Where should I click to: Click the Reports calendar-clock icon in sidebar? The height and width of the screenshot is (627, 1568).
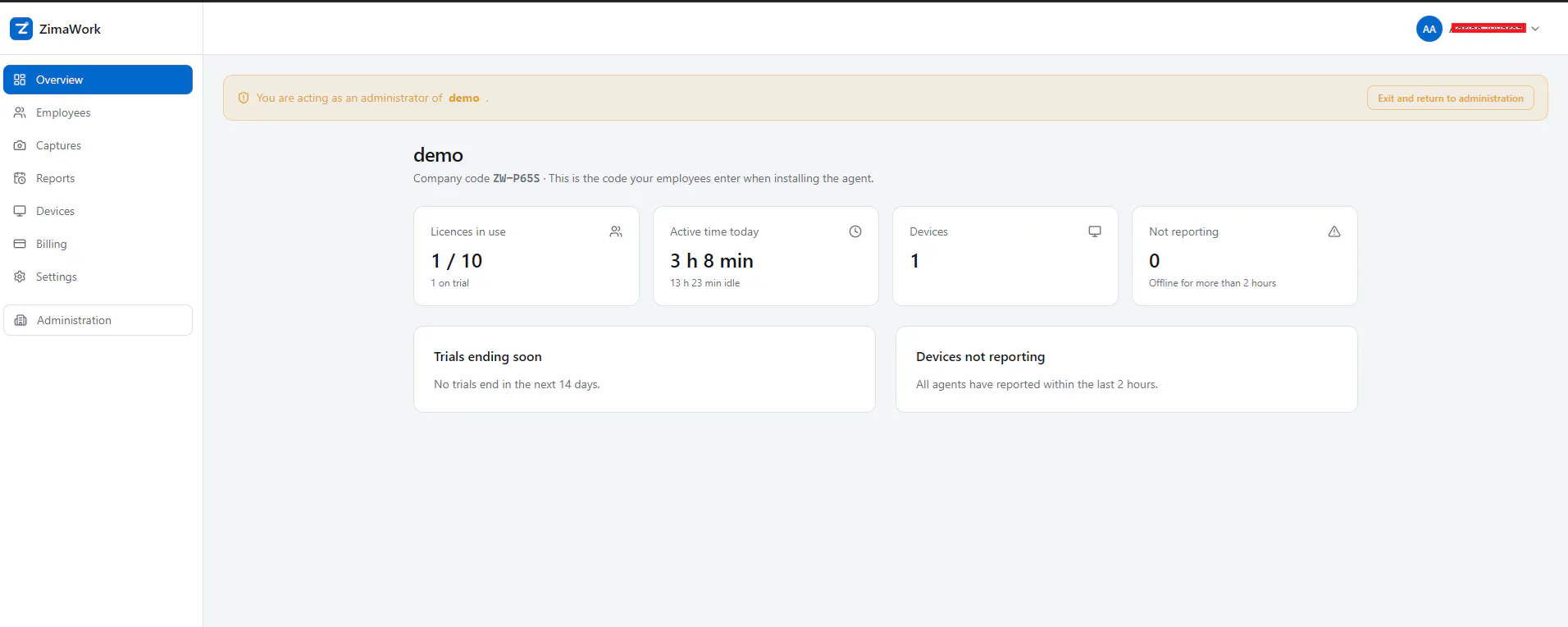click(x=20, y=178)
